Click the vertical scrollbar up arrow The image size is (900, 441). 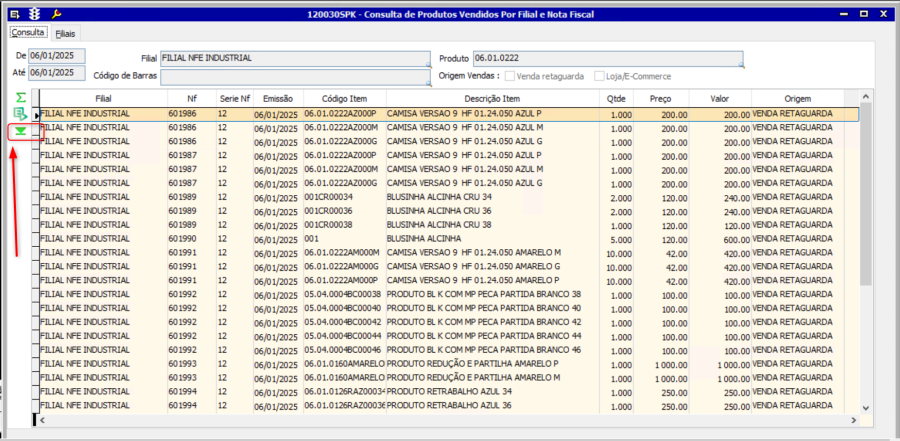coord(867,96)
